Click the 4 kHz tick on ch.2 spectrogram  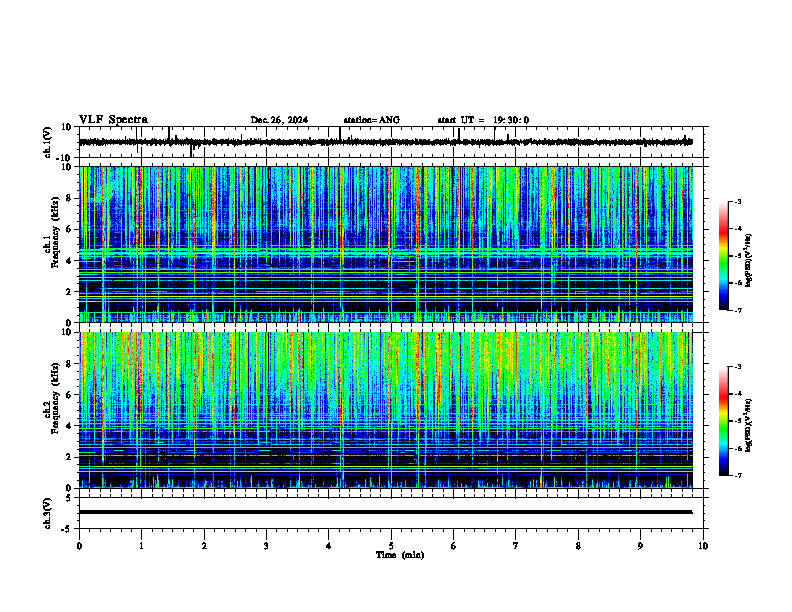tap(69, 426)
